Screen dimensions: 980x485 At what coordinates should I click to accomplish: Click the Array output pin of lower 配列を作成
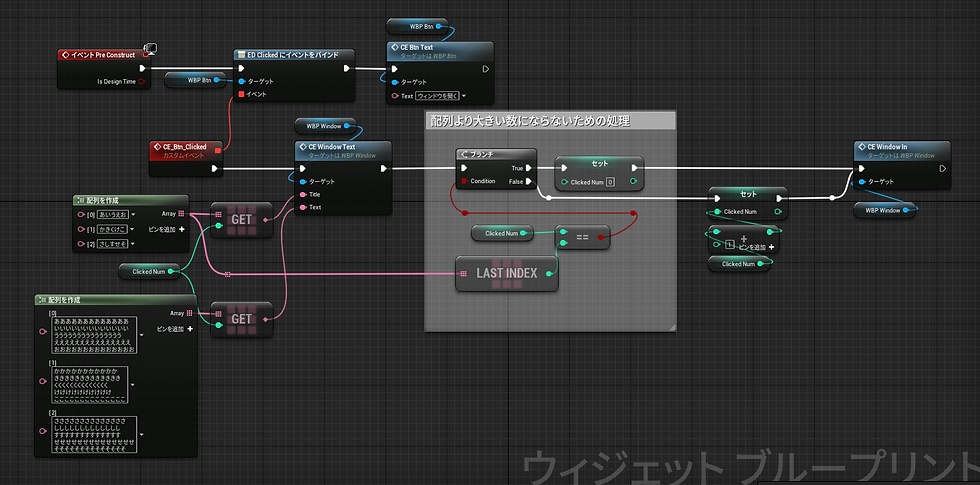(x=189, y=313)
